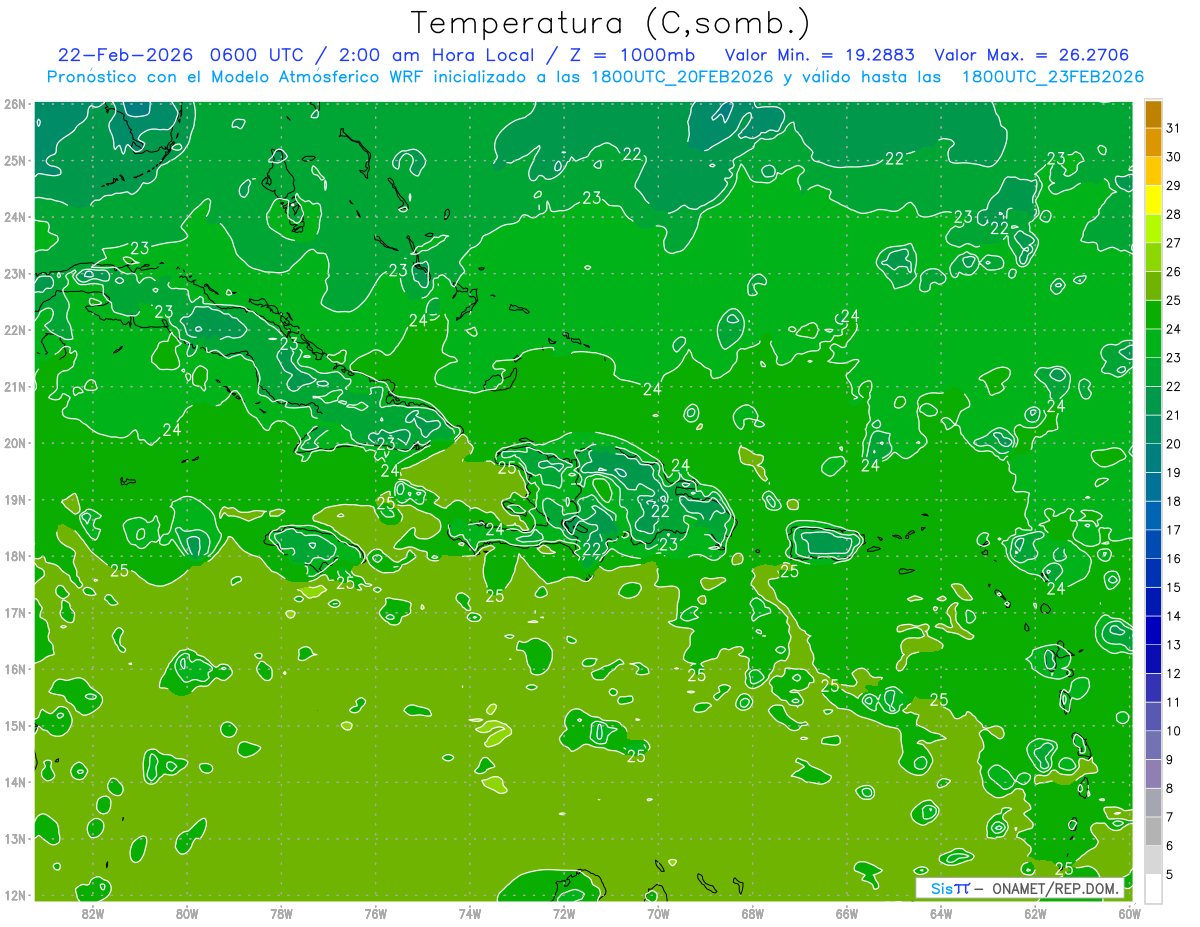Click the "62W" longitude axis label
The width and height of the screenshot is (1200, 927).
[1035, 913]
